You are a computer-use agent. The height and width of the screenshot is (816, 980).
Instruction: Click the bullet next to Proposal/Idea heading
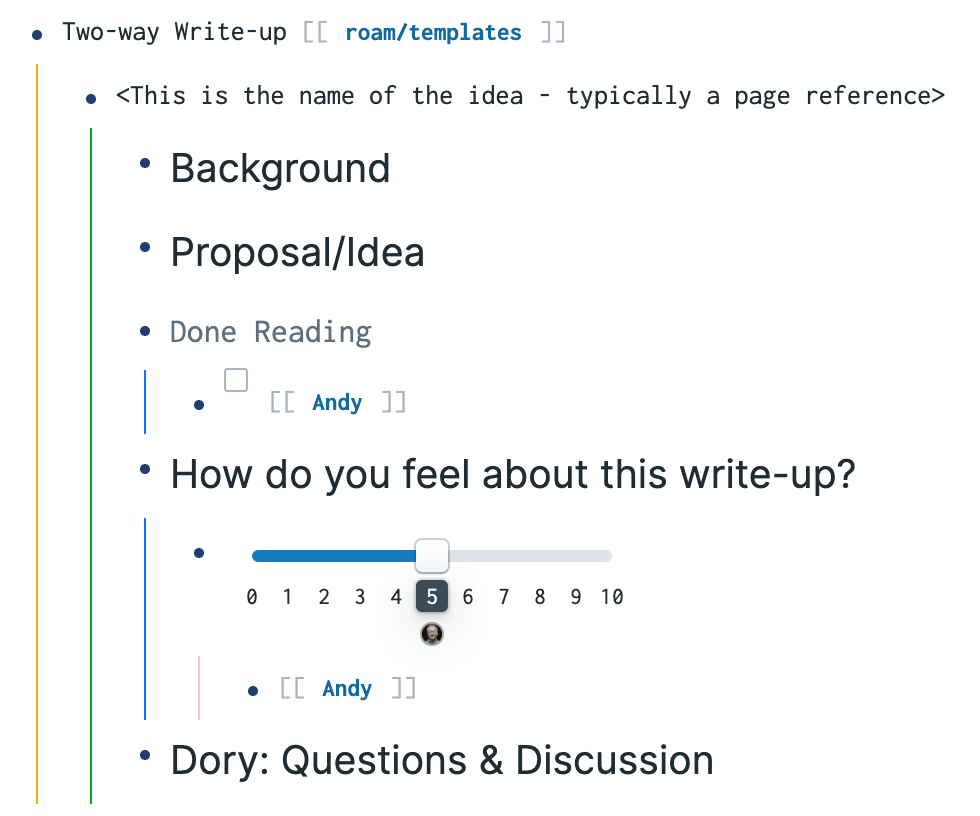(145, 247)
